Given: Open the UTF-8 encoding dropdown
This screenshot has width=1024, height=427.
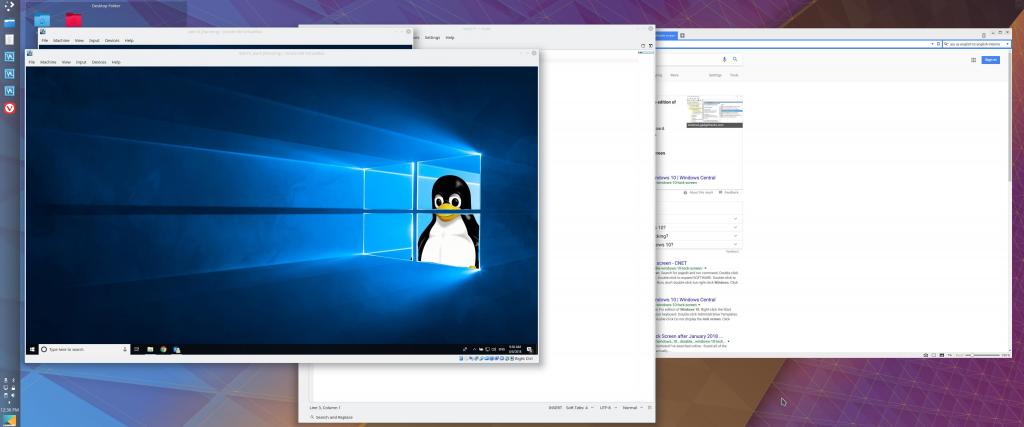Looking at the screenshot, I should pyautogui.click(x=609, y=408).
